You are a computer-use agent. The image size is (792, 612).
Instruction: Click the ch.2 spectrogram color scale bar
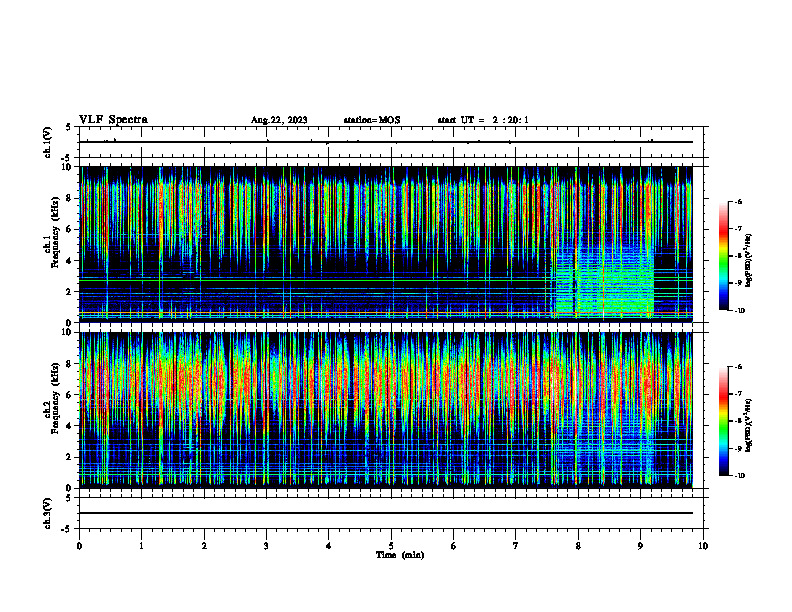[723, 421]
